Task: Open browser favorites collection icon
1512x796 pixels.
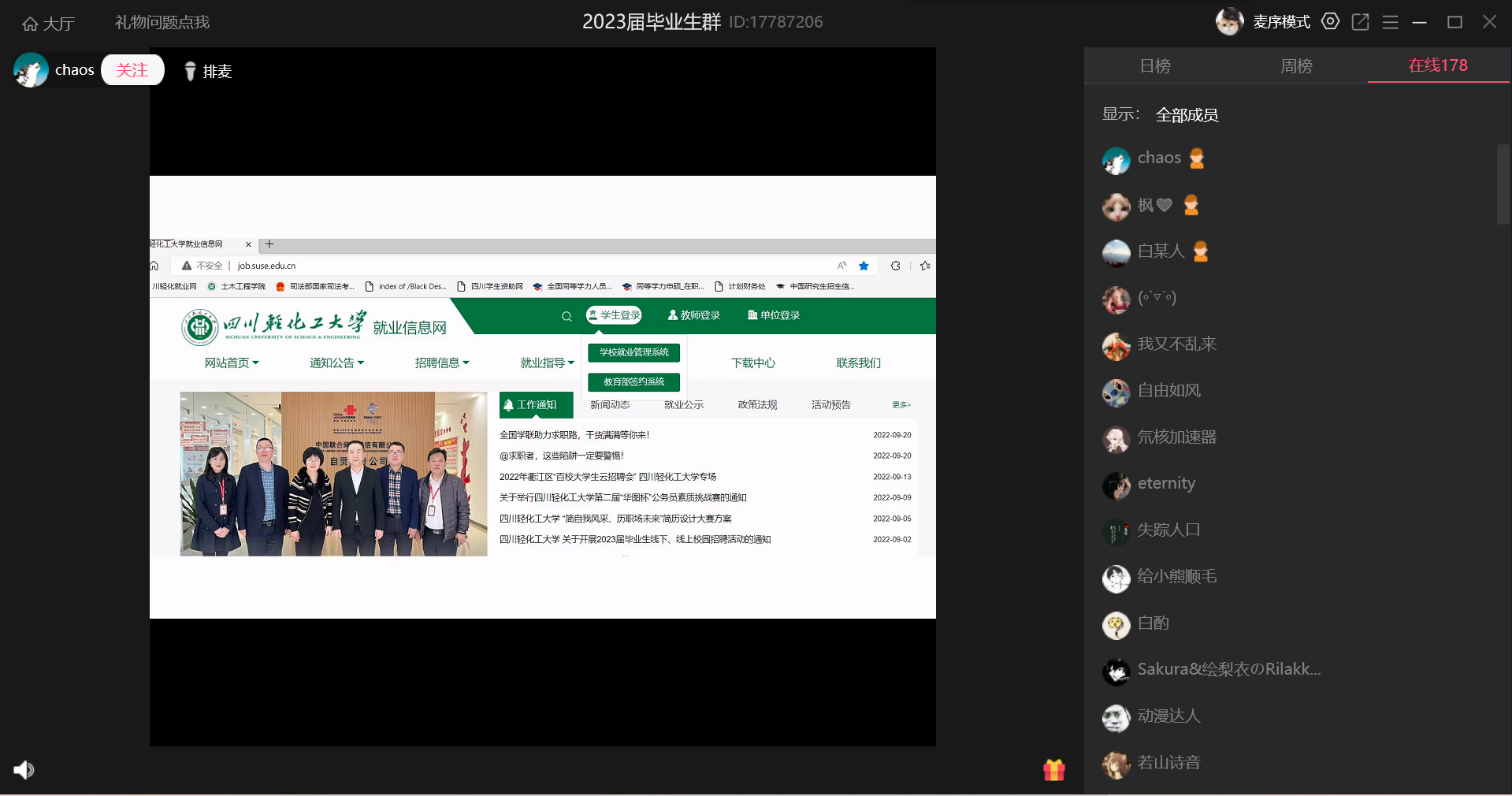Action: 925,266
